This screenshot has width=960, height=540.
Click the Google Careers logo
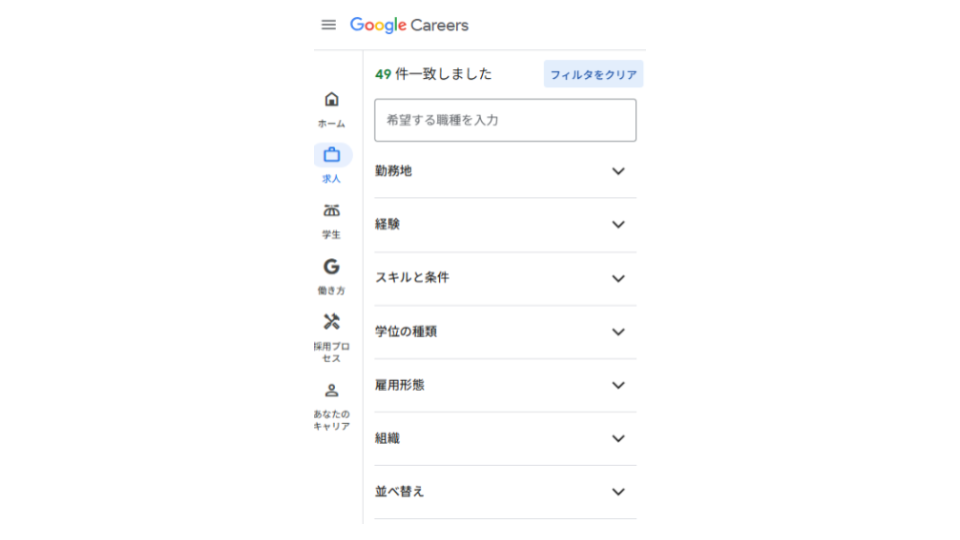tap(409, 25)
